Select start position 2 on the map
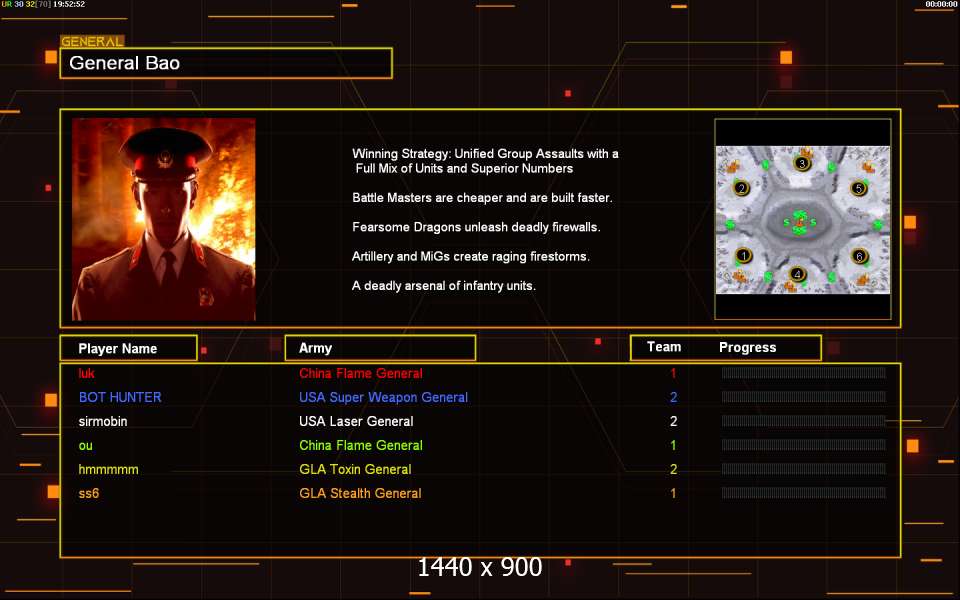The height and width of the screenshot is (600, 960). coord(741,188)
